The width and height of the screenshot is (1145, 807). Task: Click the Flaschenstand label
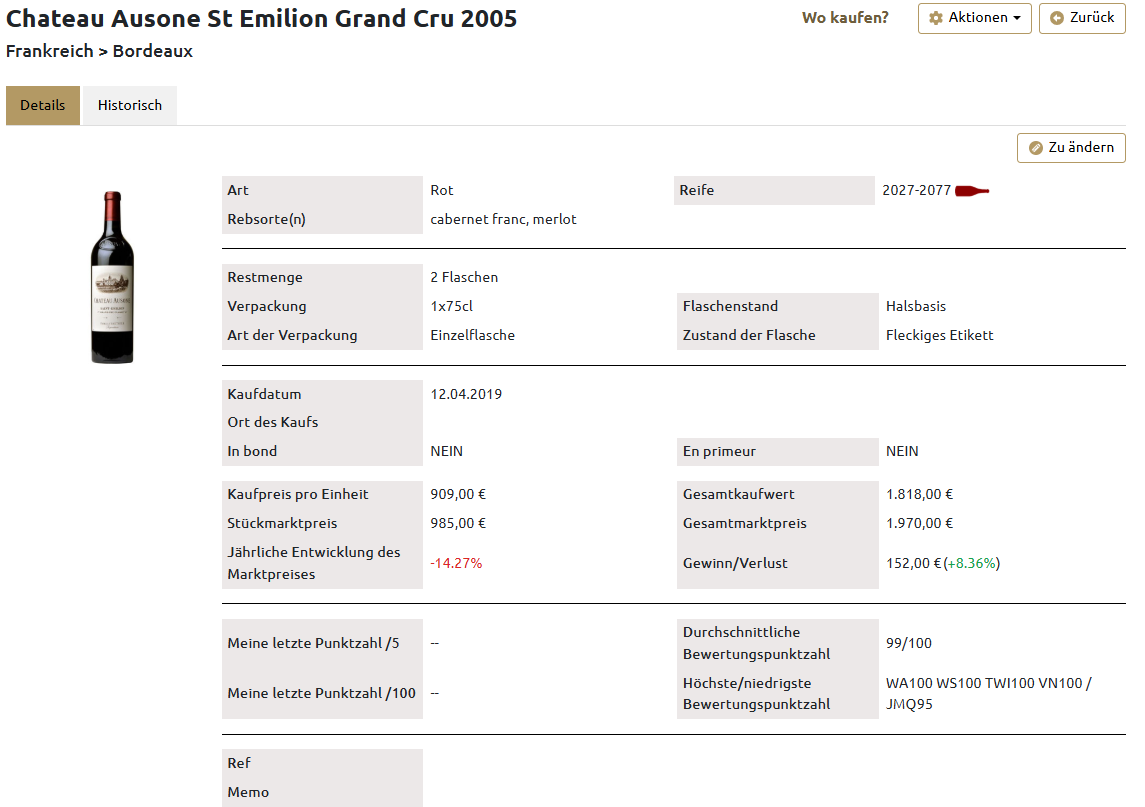point(730,307)
